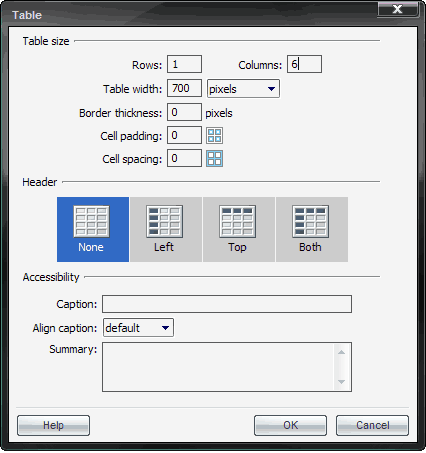426x453 pixels.
Task: Open the table width units dropdown
Action: 243,89
